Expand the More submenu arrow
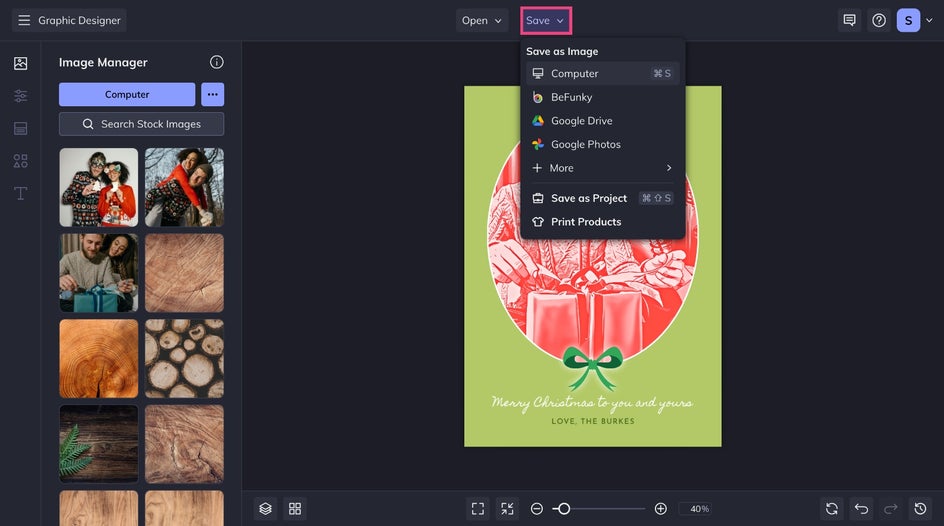Image resolution: width=944 pixels, height=526 pixels. 669,168
